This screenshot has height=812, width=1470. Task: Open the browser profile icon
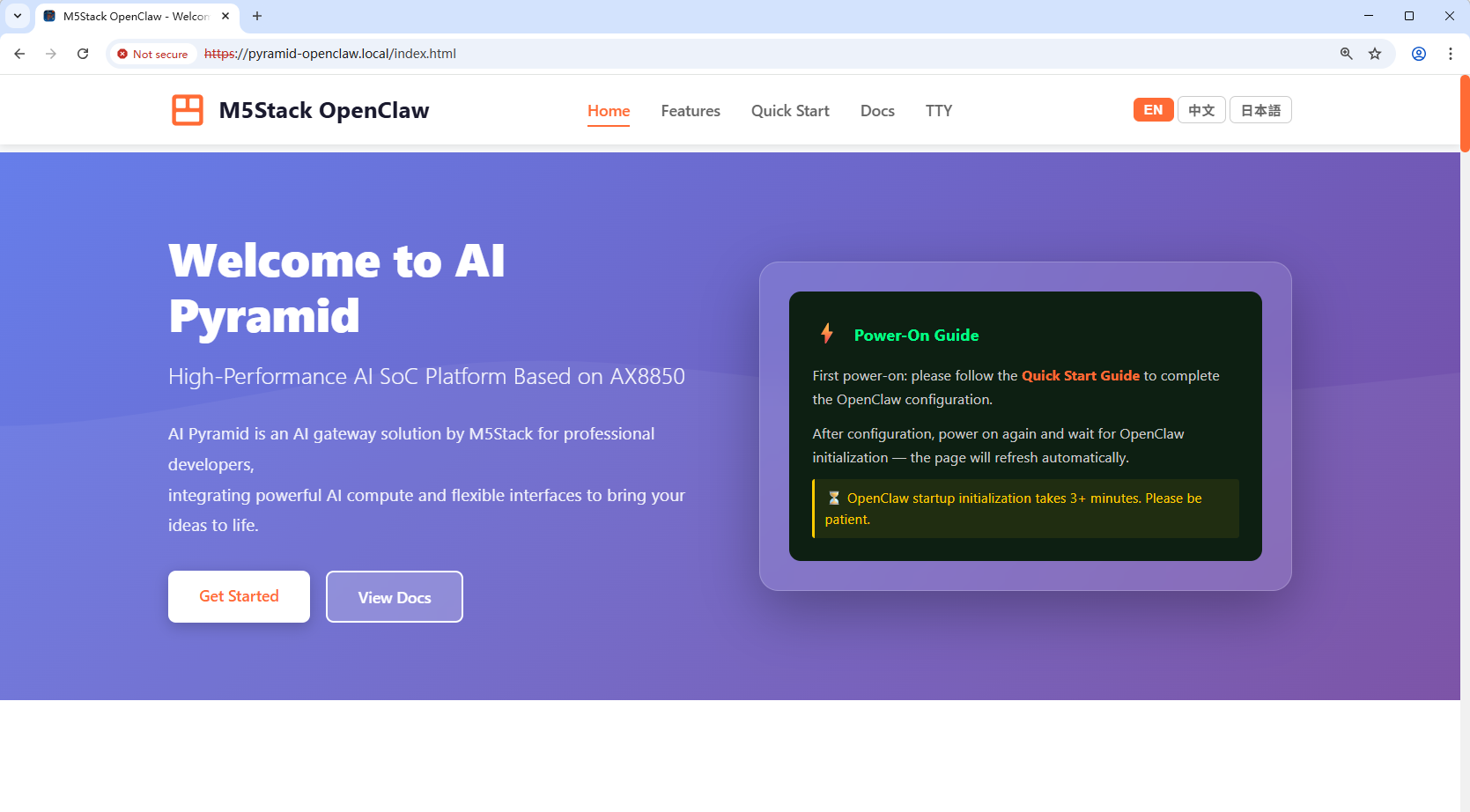point(1419,54)
